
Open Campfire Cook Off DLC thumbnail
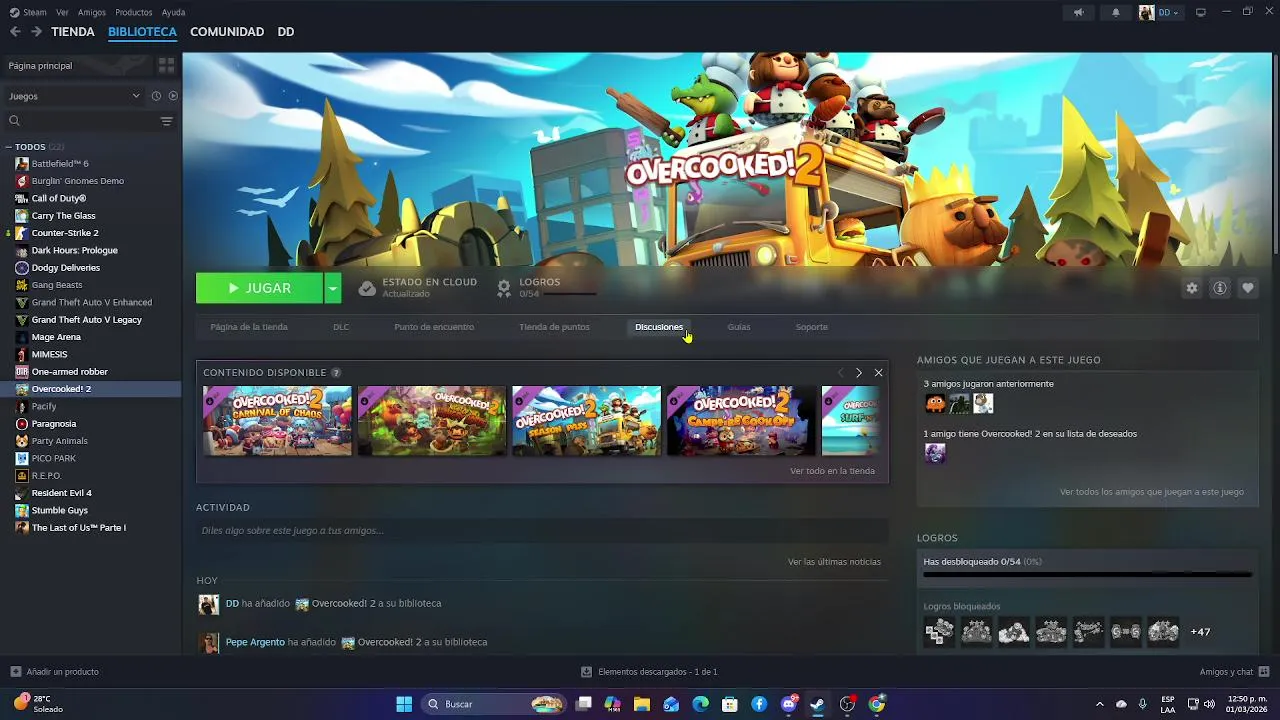click(x=741, y=421)
